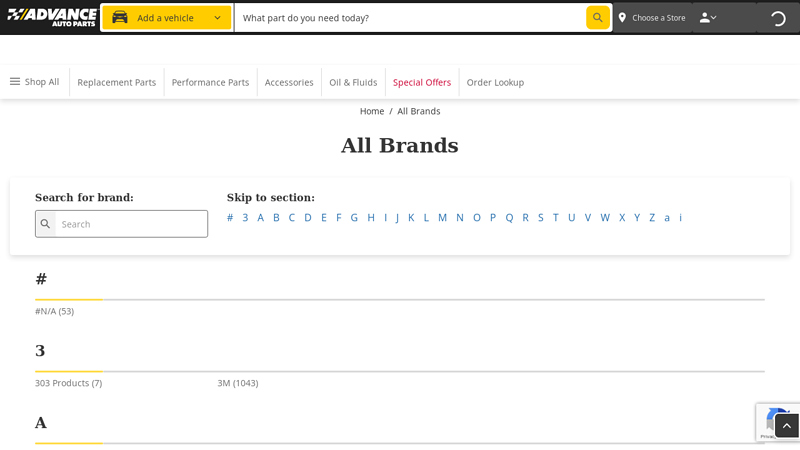
Task: Open the account profile icon menu
Action: (707, 18)
